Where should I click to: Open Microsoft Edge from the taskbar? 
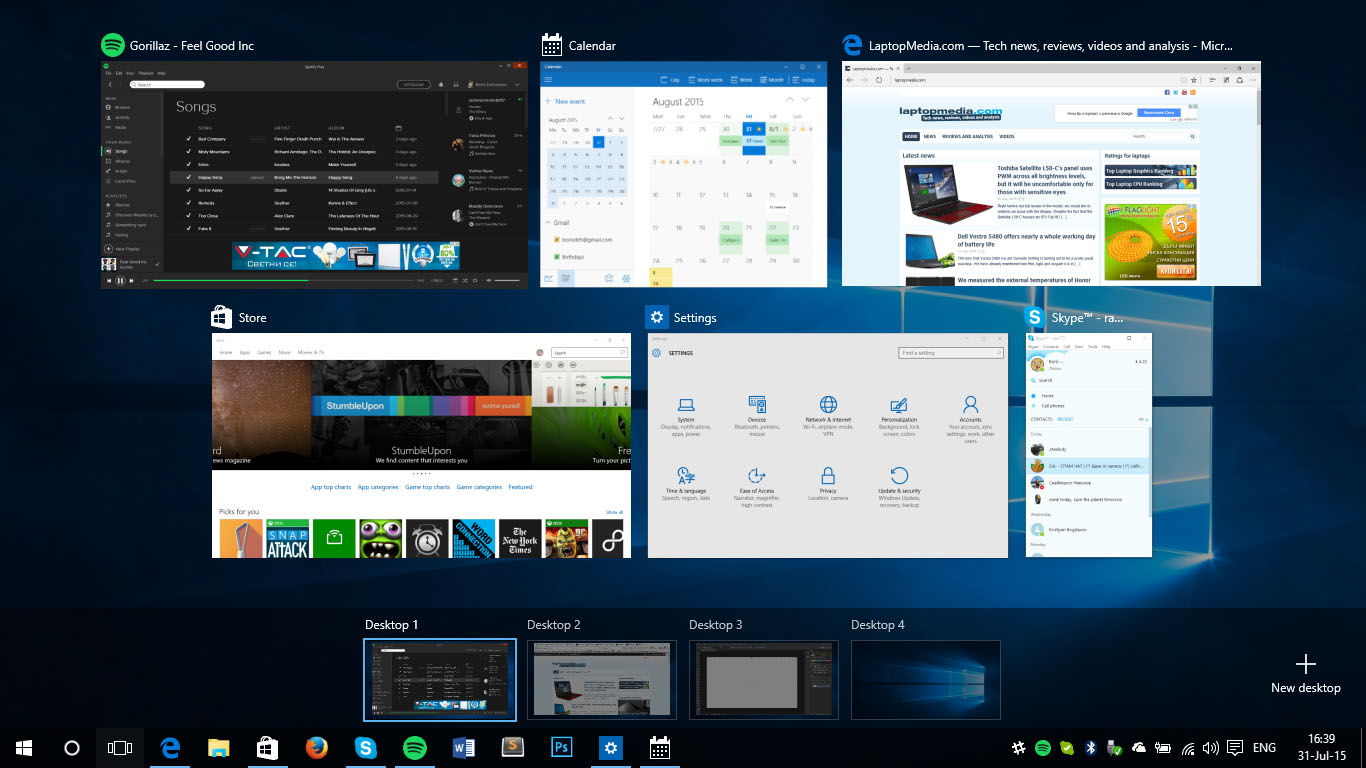click(170, 747)
